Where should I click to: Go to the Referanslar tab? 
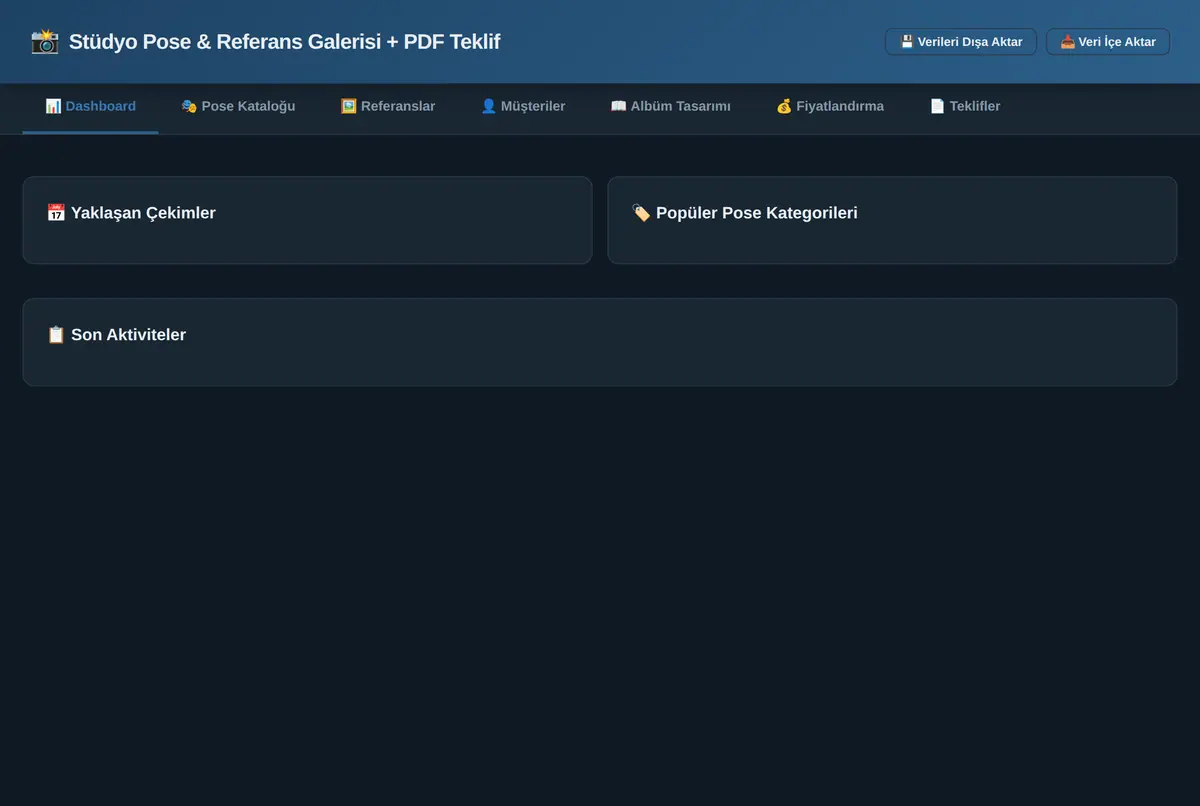tap(388, 106)
